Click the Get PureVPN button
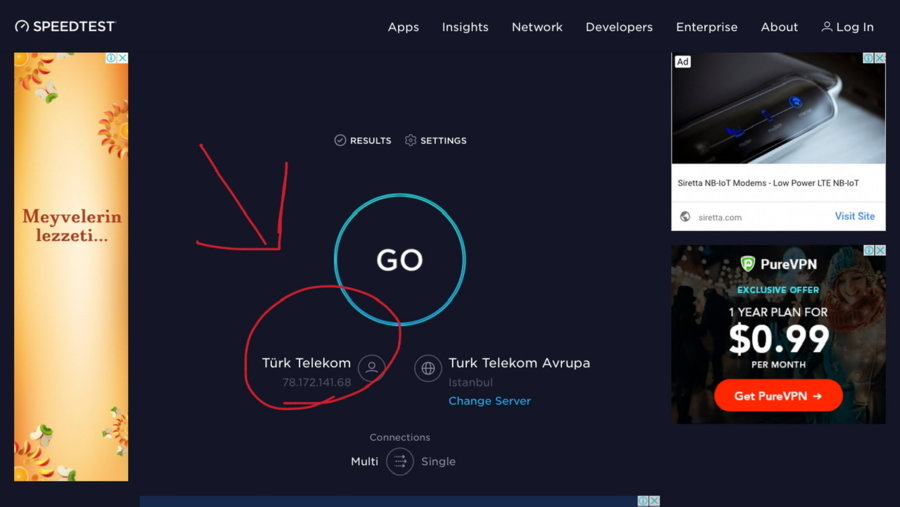900x507 pixels. click(778, 396)
